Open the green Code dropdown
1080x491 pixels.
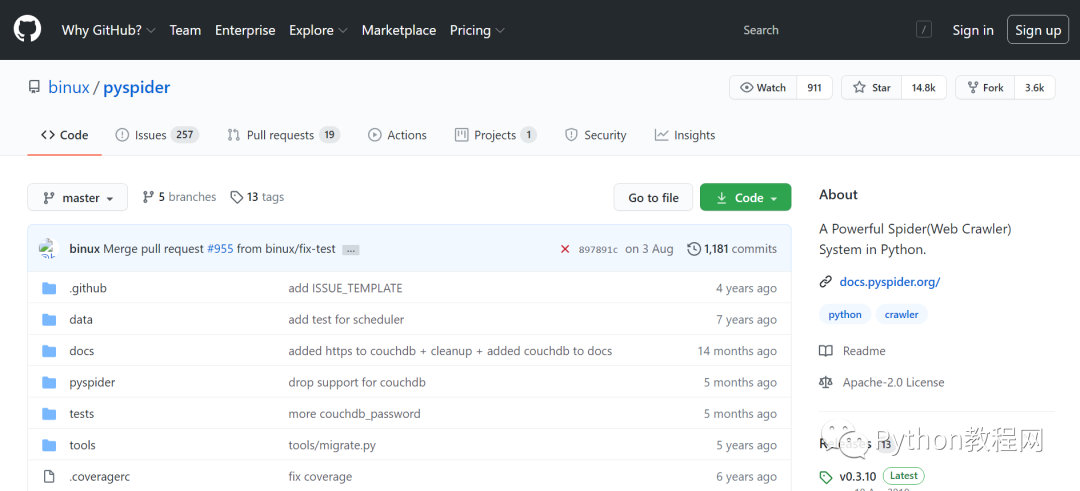click(745, 198)
